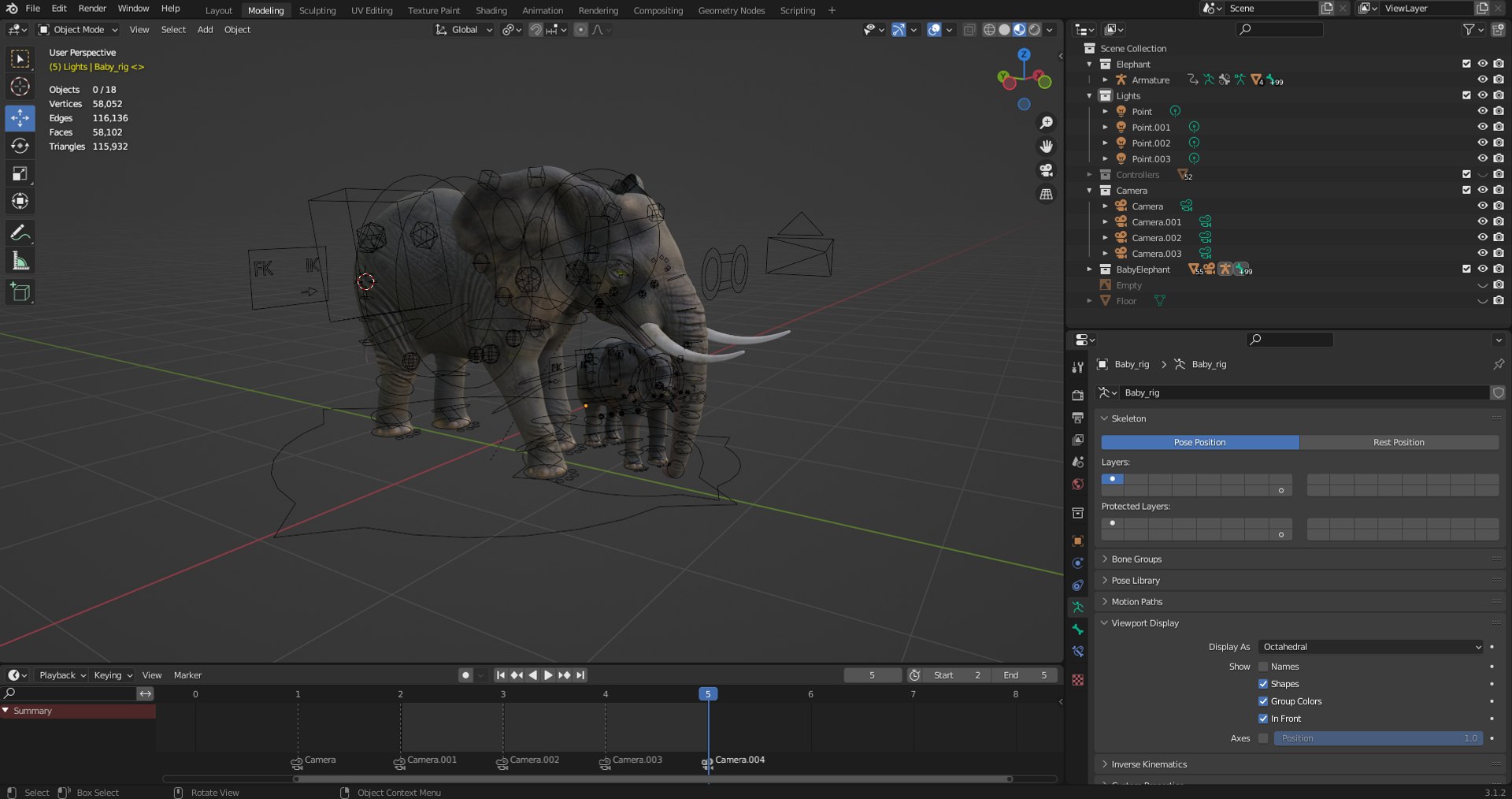
Task: Open the Output properties tab
Action: point(1078,418)
